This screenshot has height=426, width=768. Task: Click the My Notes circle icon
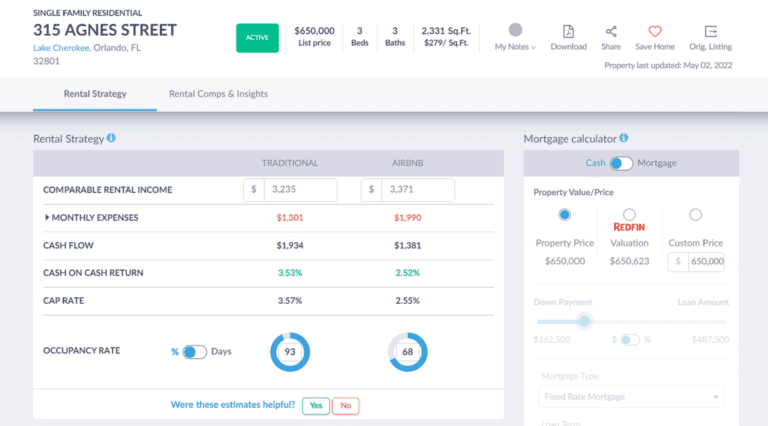pos(515,30)
